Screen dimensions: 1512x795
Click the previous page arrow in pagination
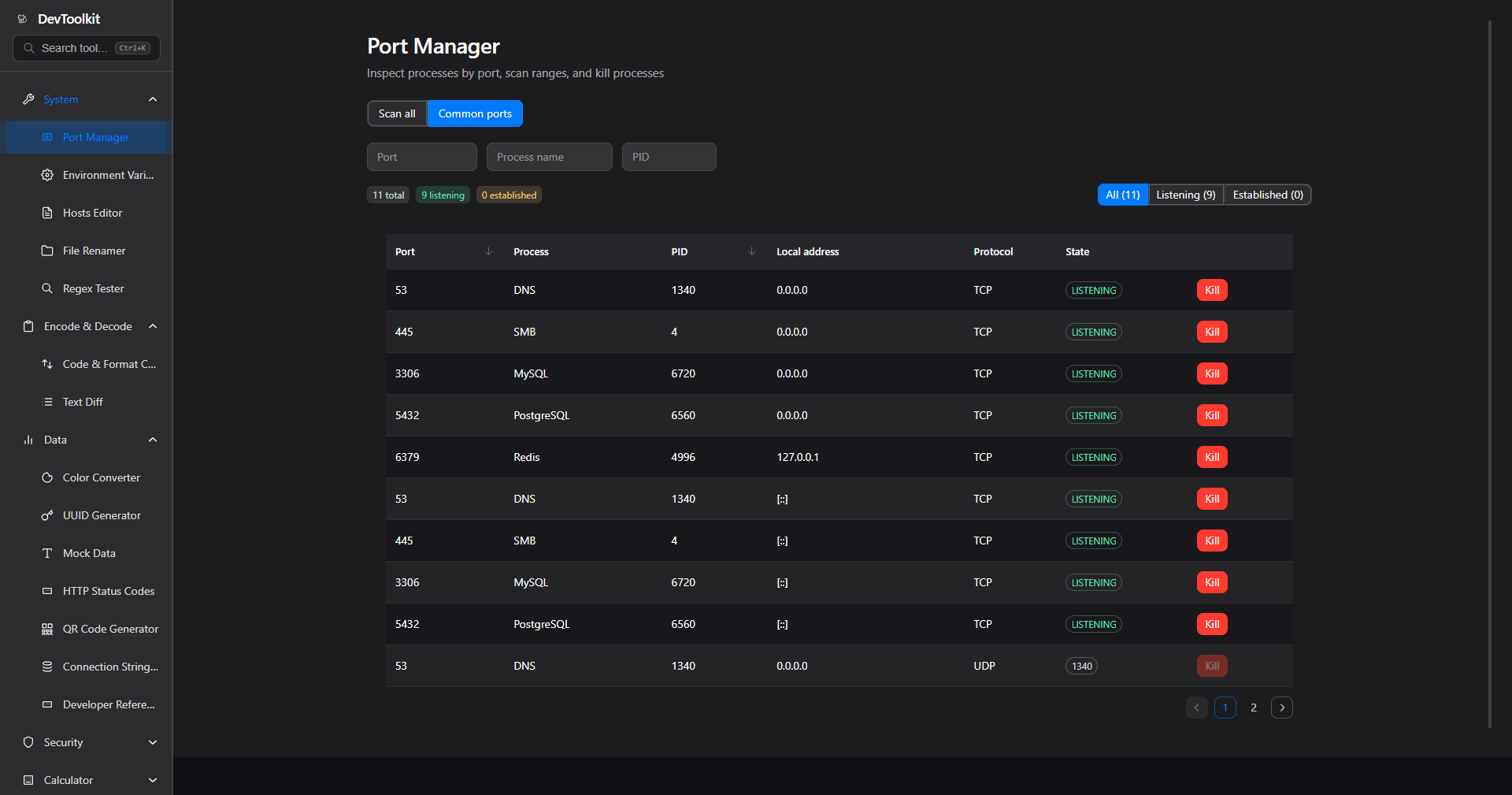(x=1197, y=708)
